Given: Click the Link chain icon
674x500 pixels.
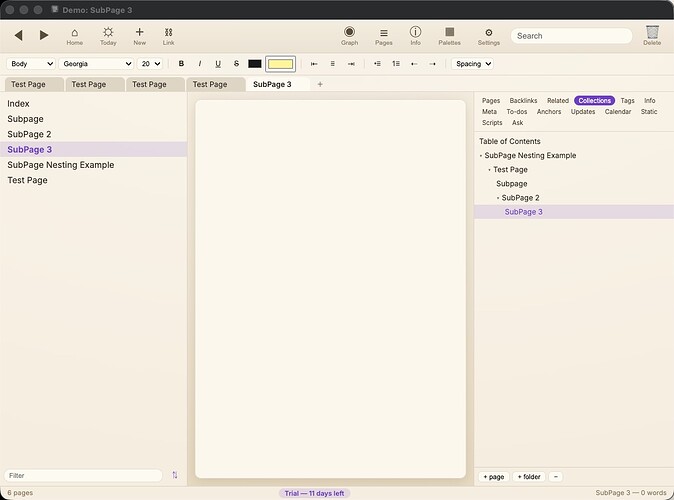Looking at the screenshot, I should (x=168, y=32).
